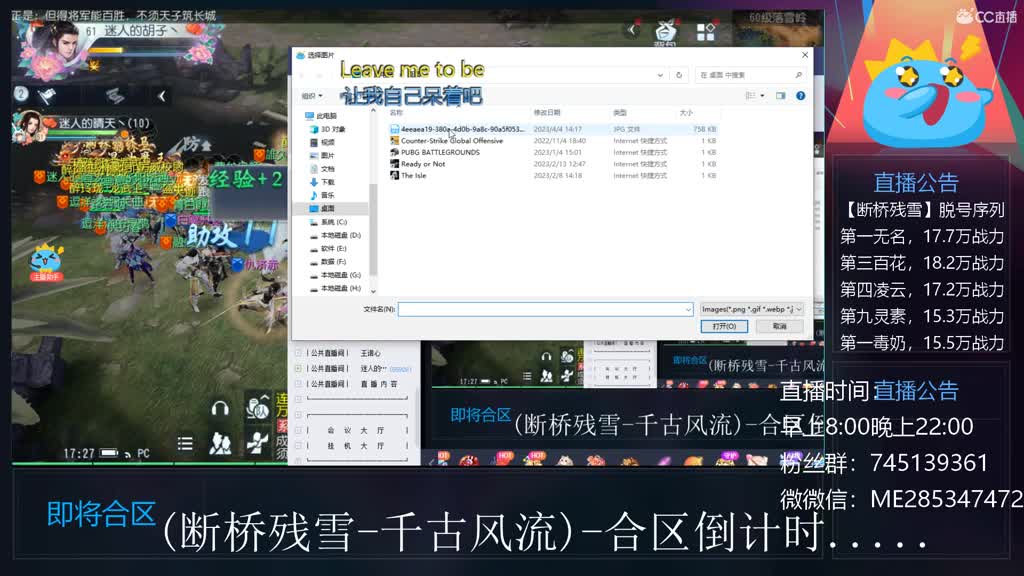Click the 主播助手 blue mascot icon
The width and height of the screenshot is (1024, 576).
click(x=45, y=262)
